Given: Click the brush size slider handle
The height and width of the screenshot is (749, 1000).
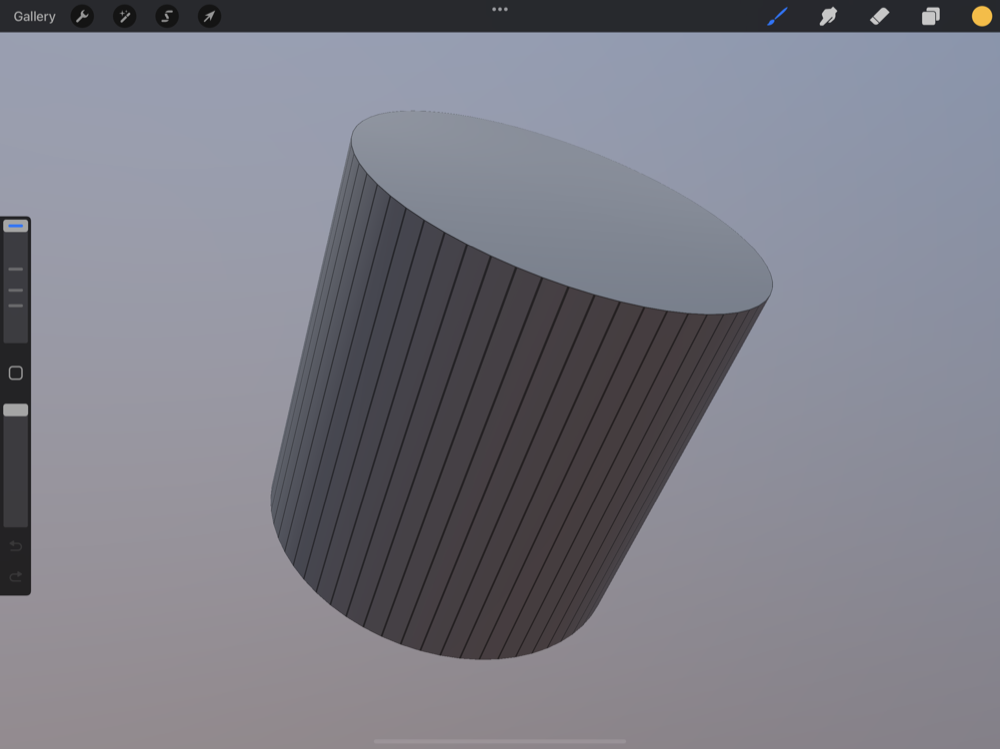Looking at the screenshot, I should click(16, 226).
